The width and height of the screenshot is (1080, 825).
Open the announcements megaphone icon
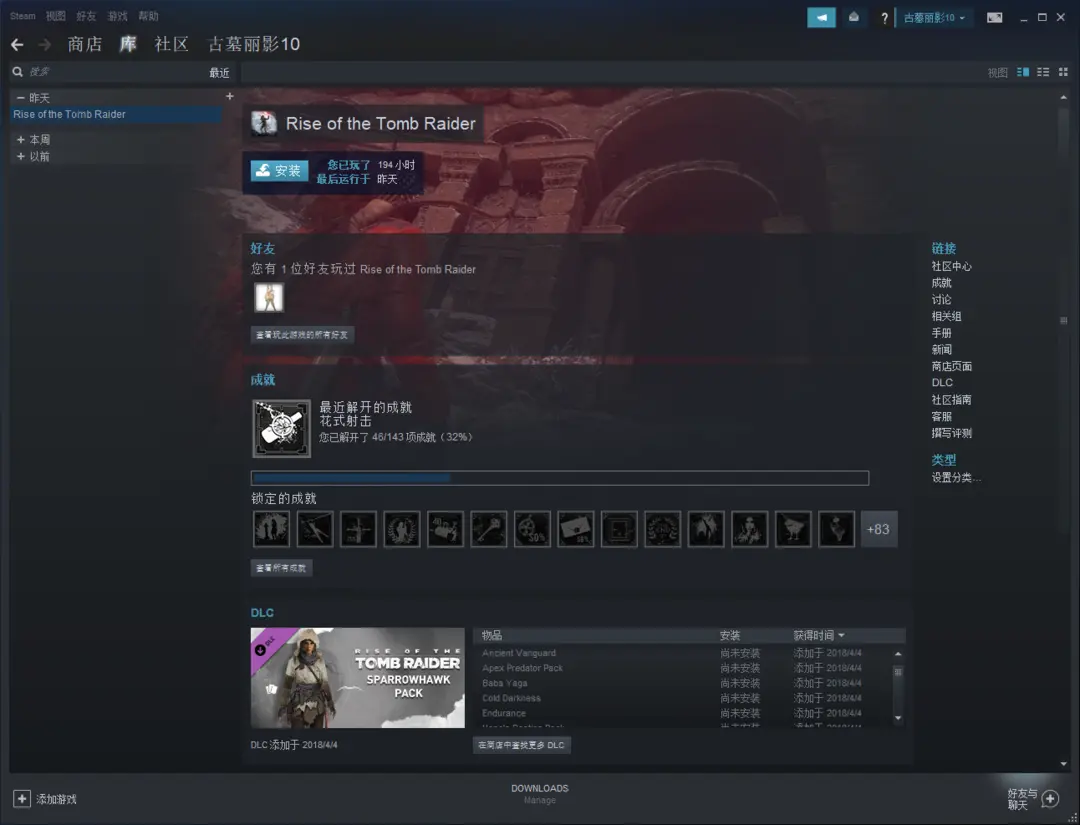tap(821, 18)
